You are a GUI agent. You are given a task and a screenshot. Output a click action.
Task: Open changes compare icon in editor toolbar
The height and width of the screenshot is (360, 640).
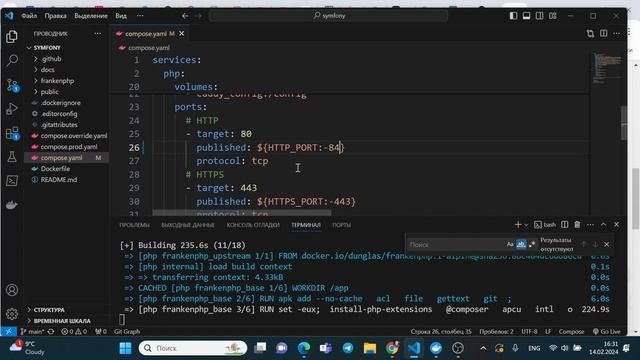pyautogui.click(x=590, y=33)
